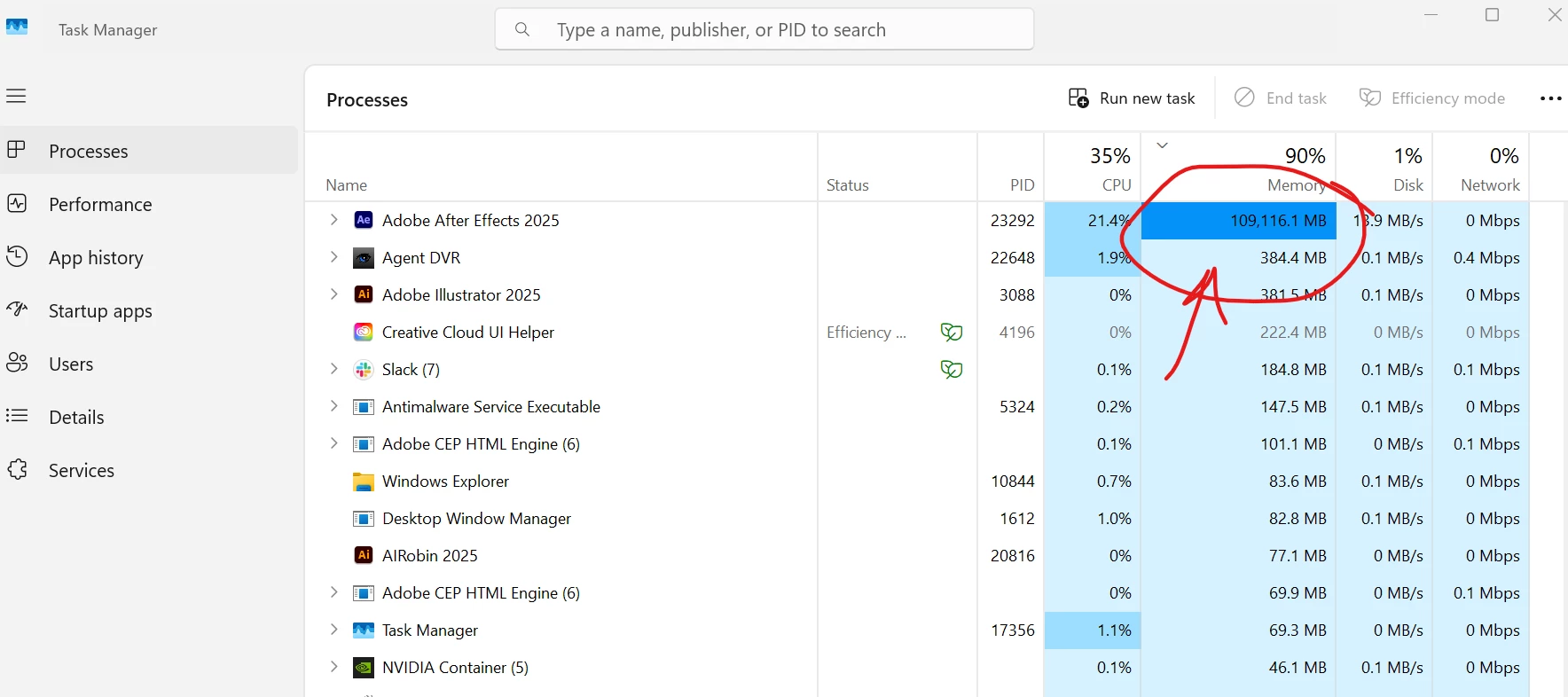Sort by the Network column header
The height and width of the screenshot is (697, 1568).
1482,168
